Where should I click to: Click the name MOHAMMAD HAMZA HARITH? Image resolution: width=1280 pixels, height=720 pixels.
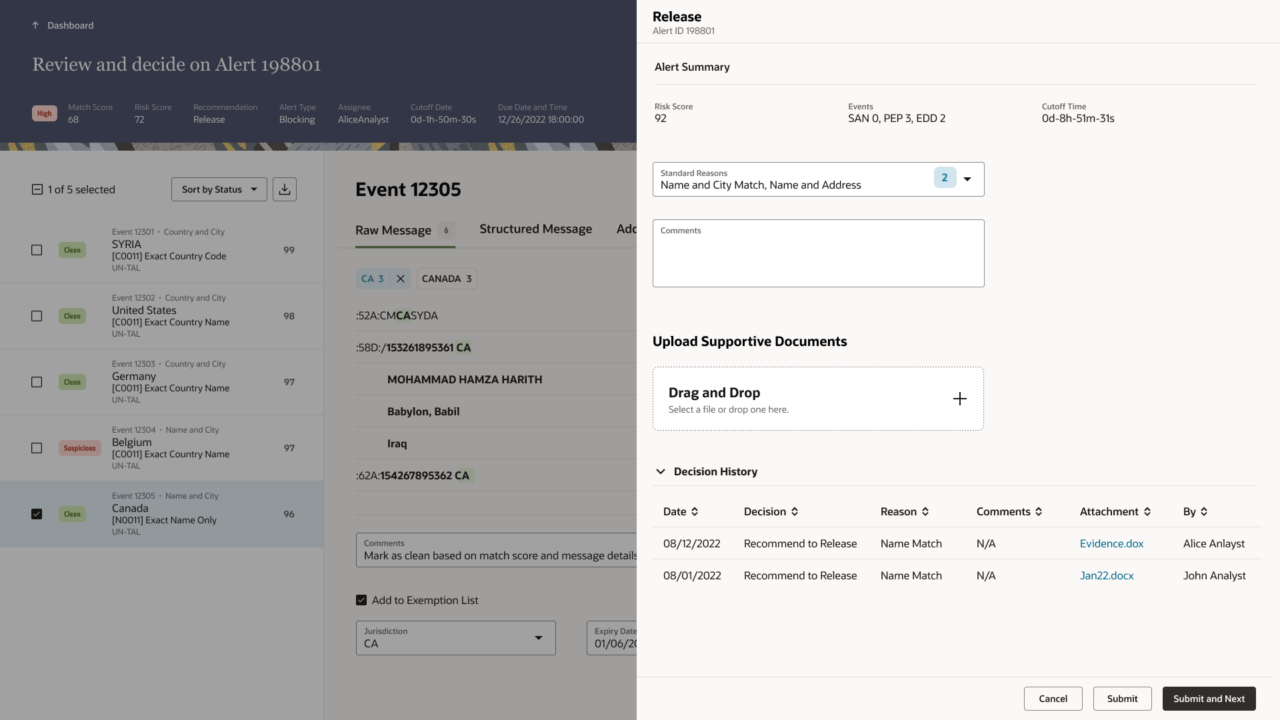(x=464, y=380)
